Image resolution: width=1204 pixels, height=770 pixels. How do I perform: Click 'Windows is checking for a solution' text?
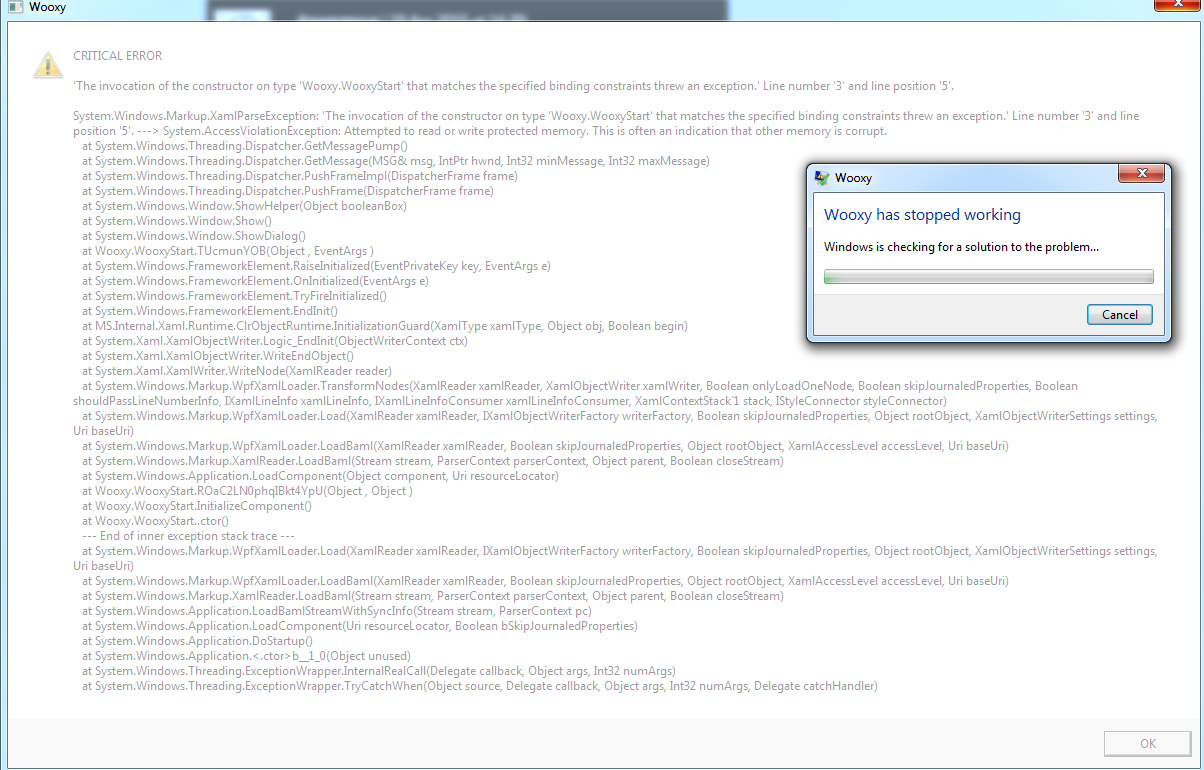(x=961, y=247)
